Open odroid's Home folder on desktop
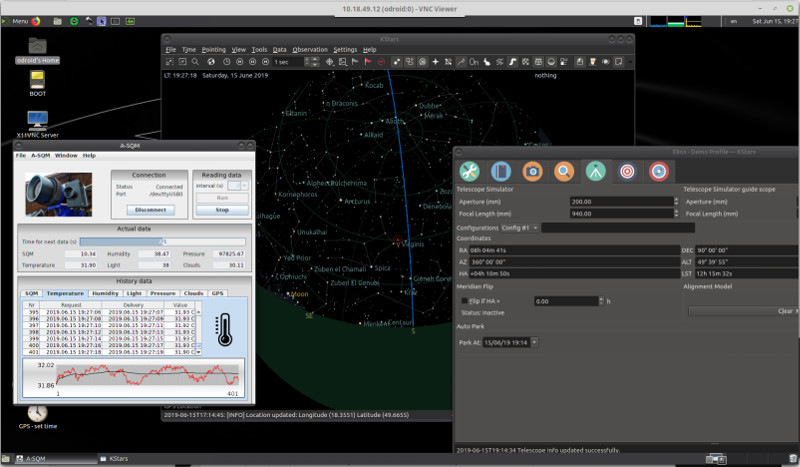The height and width of the screenshot is (467, 800). point(37,51)
